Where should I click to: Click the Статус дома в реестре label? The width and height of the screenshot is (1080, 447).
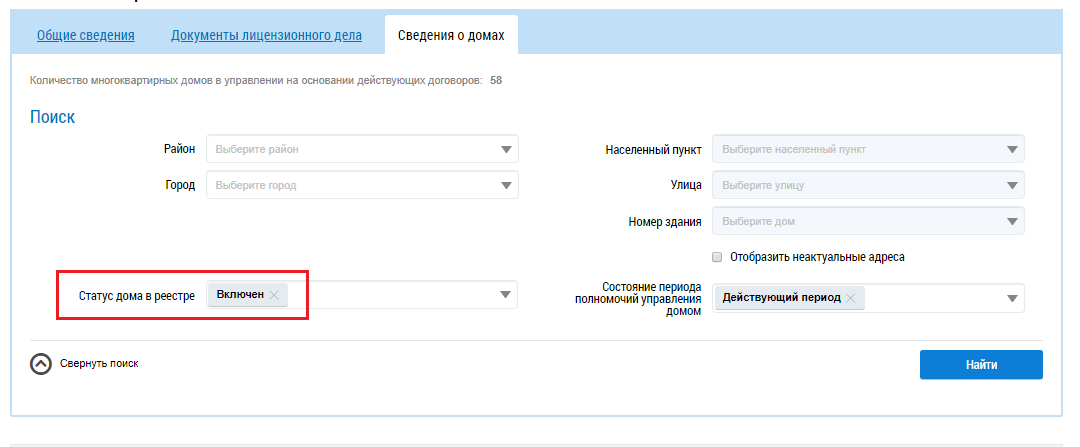pos(137,296)
